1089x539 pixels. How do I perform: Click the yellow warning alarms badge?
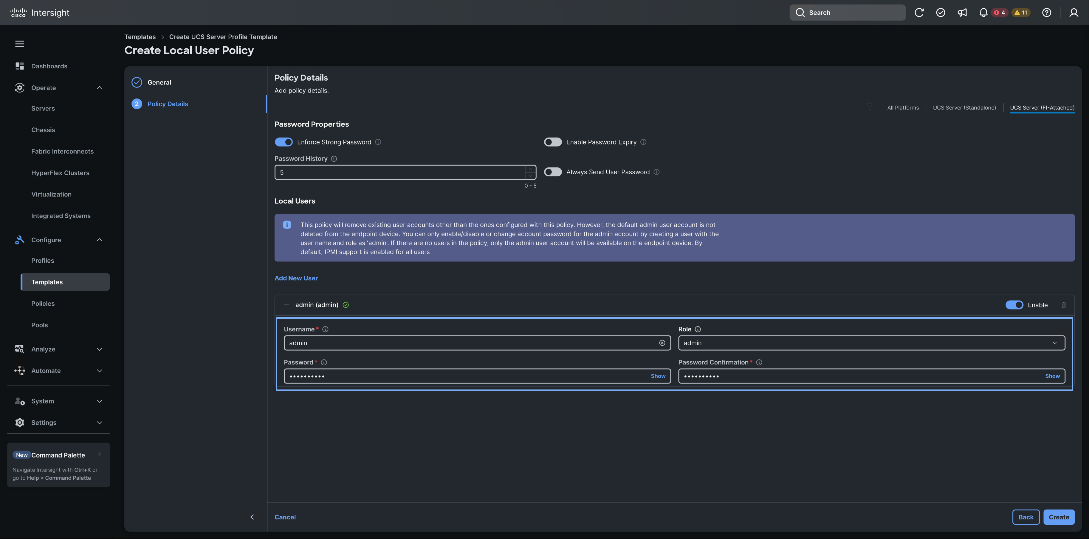pyautogui.click(x=1021, y=13)
